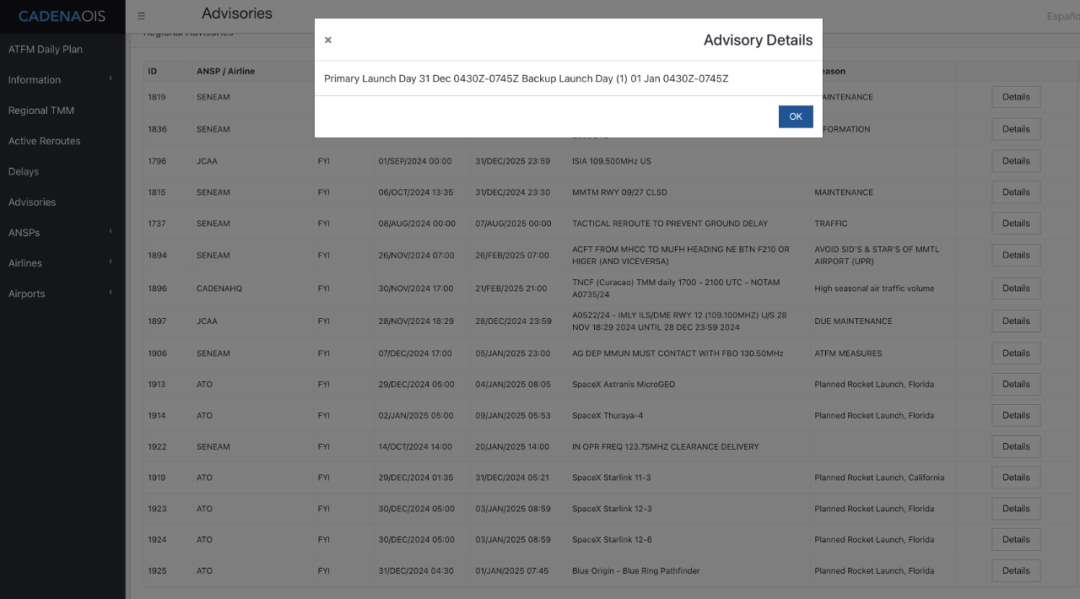The height and width of the screenshot is (599, 1080).
Task: Open Details for advisory 1796
Action: point(1015,160)
